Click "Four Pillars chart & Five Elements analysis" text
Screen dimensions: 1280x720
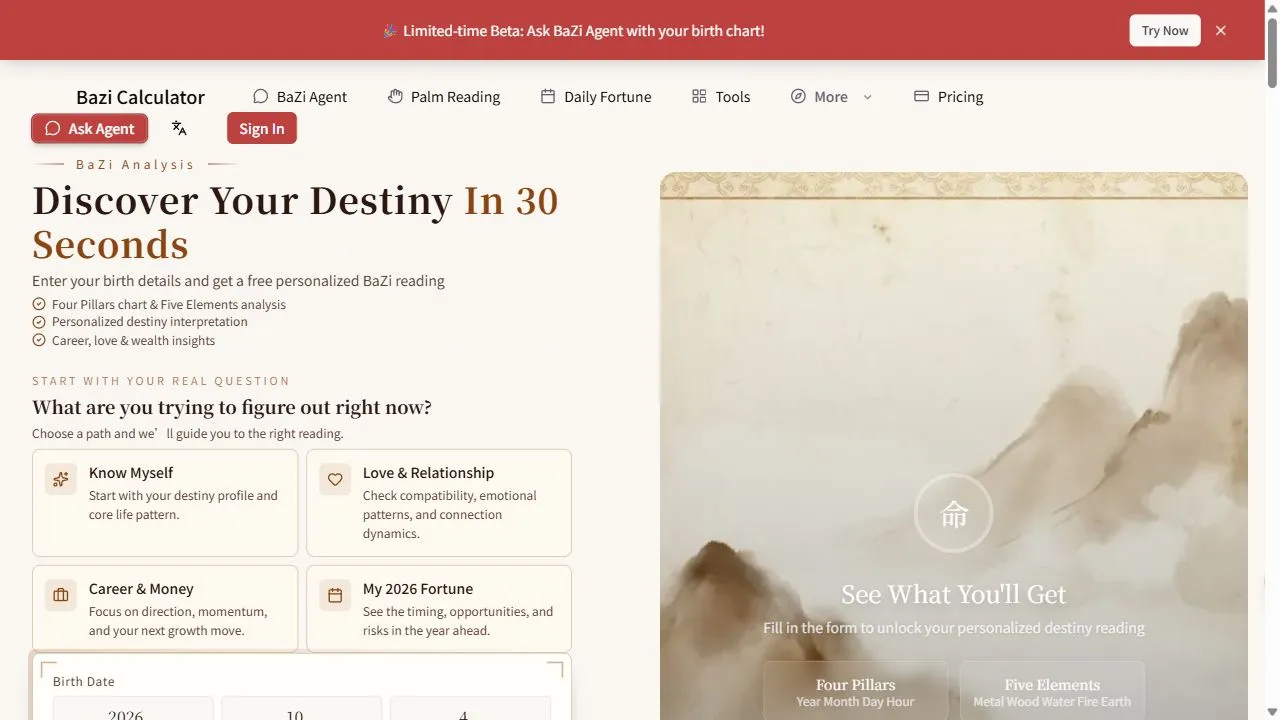point(169,304)
